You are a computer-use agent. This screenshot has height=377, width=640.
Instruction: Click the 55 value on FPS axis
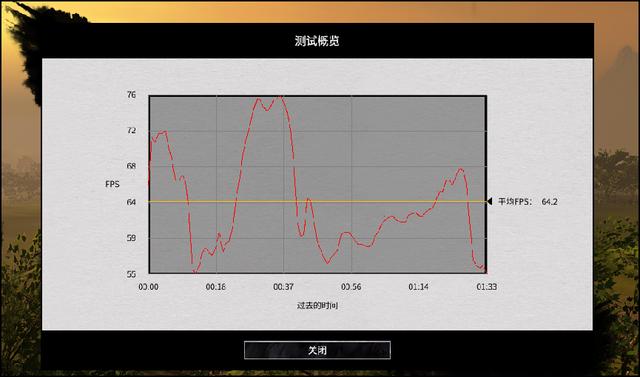131,274
